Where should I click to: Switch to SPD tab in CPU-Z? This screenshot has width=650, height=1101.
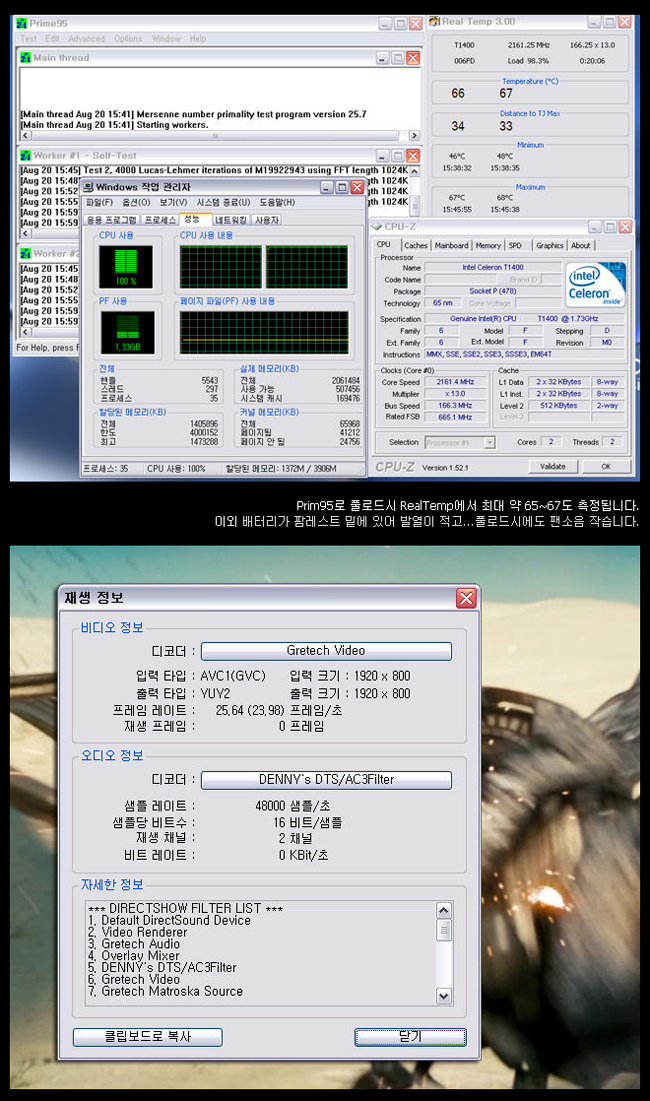pyautogui.click(x=515, y=245)
